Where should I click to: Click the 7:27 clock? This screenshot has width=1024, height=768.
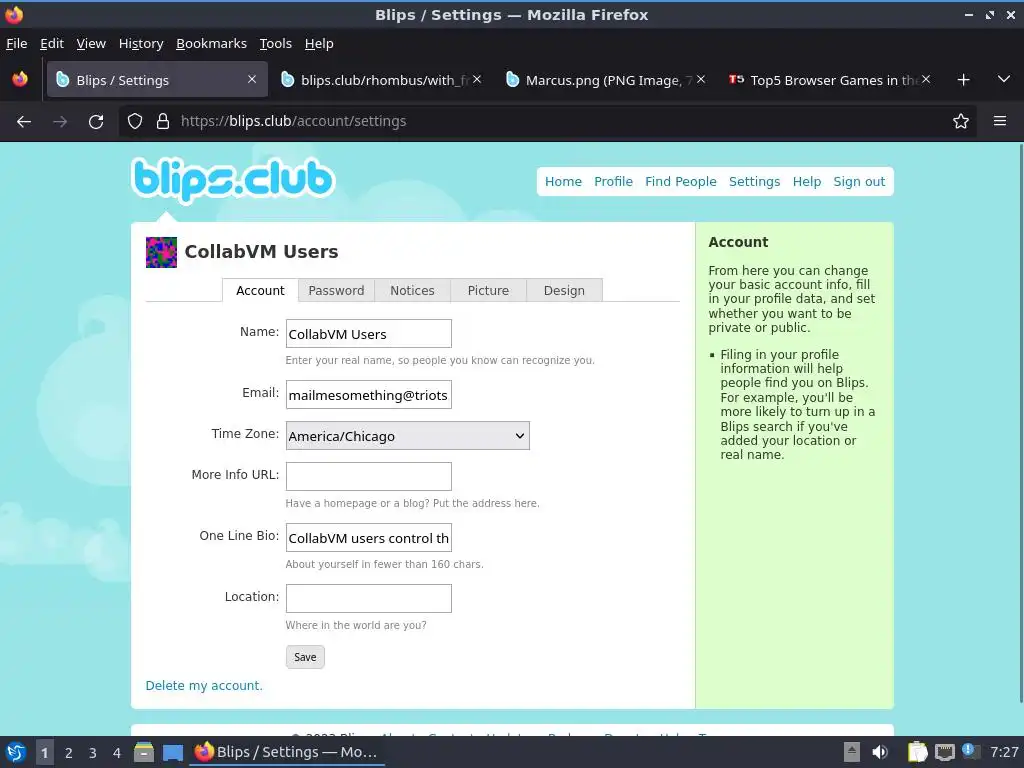pos(1004,752)
